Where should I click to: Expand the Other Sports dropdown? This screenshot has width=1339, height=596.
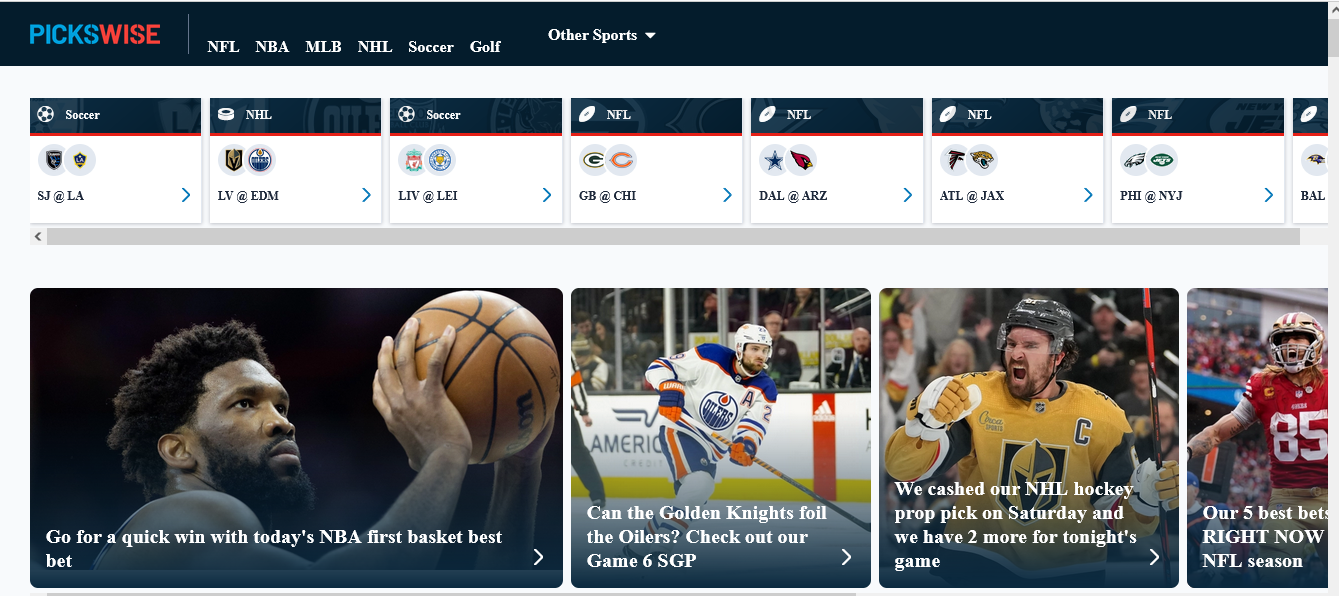(601, 35)
